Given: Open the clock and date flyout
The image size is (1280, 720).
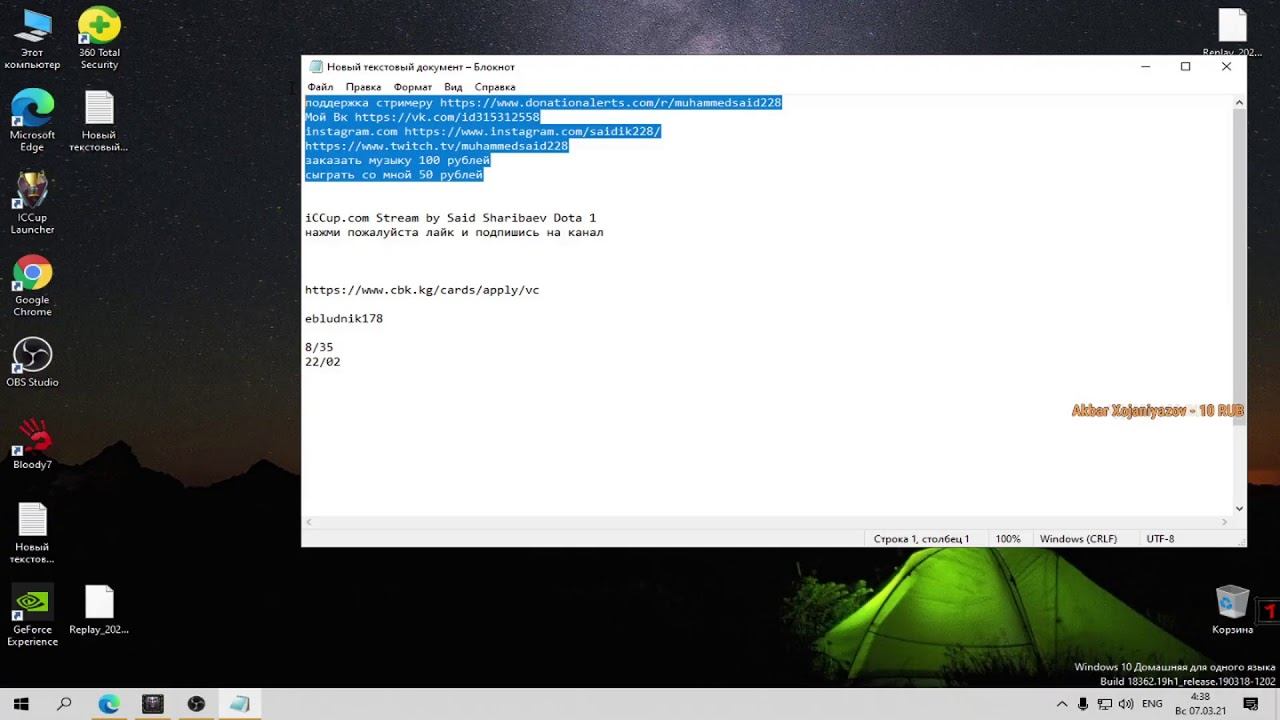Looking at the screenshot, I should (x=1201, y=704).
